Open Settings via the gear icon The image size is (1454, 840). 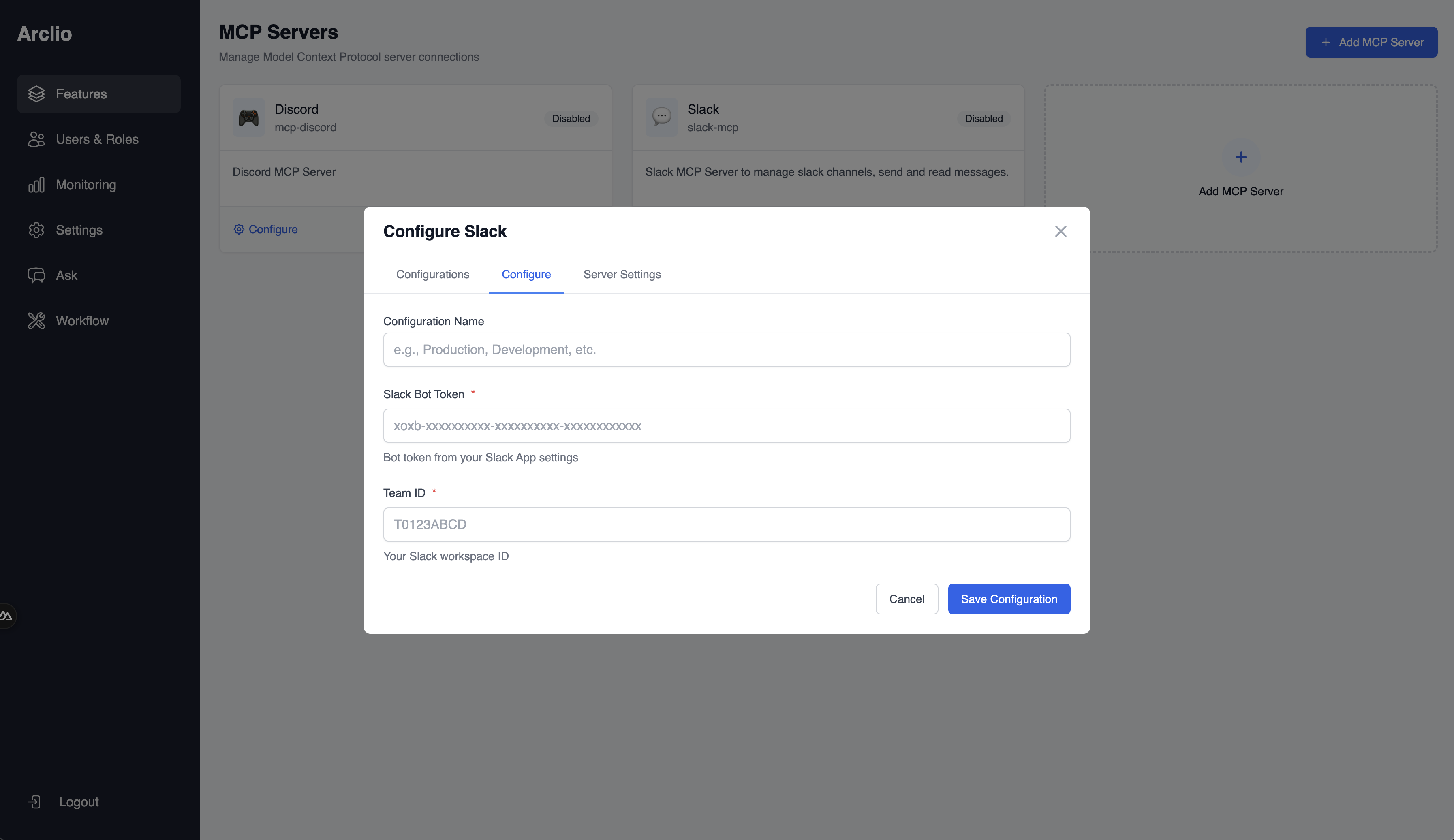pos(36,230)
